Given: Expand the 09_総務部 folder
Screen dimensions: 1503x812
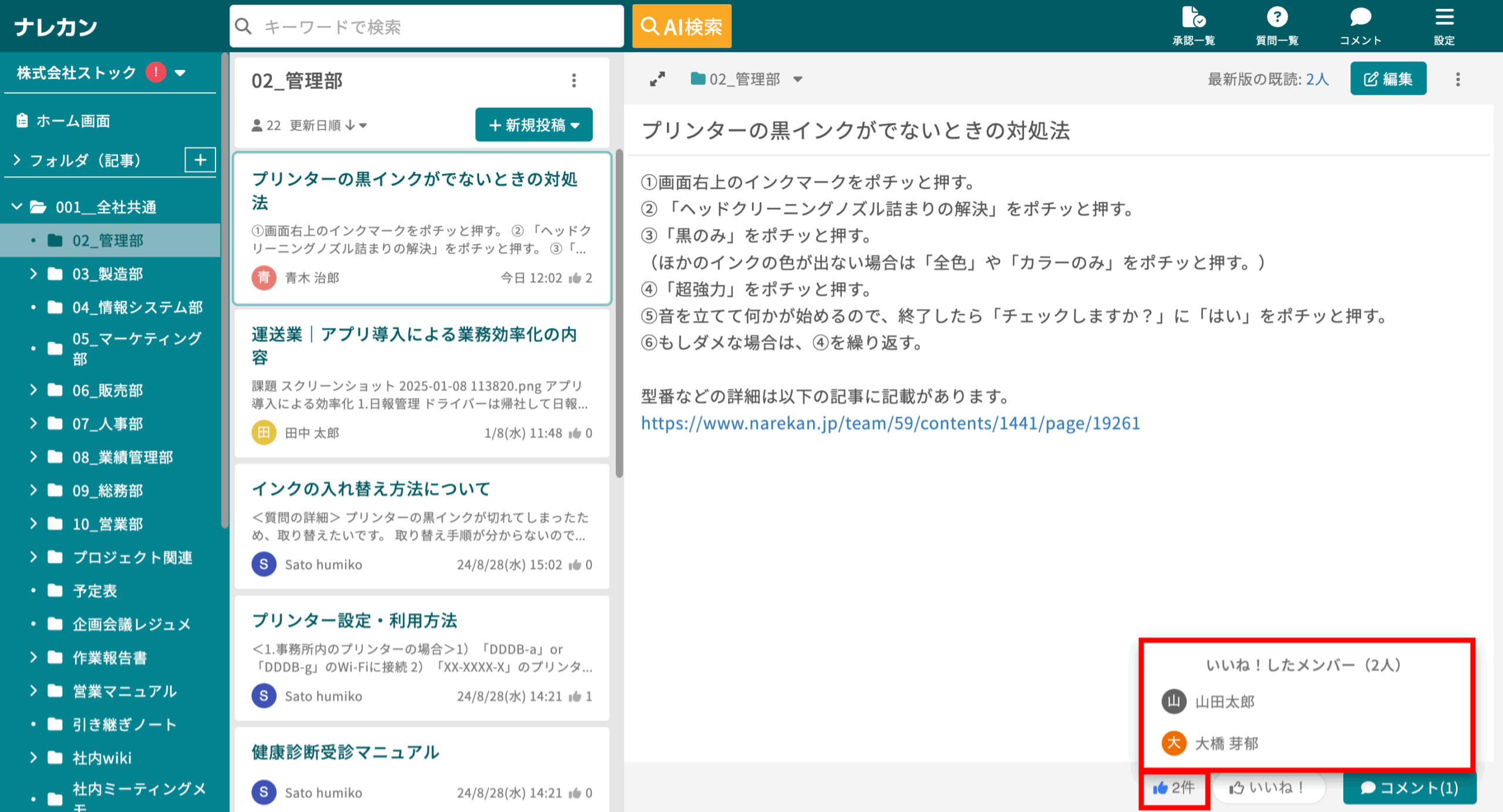Looking at the screenshot, I should (33, 490).
